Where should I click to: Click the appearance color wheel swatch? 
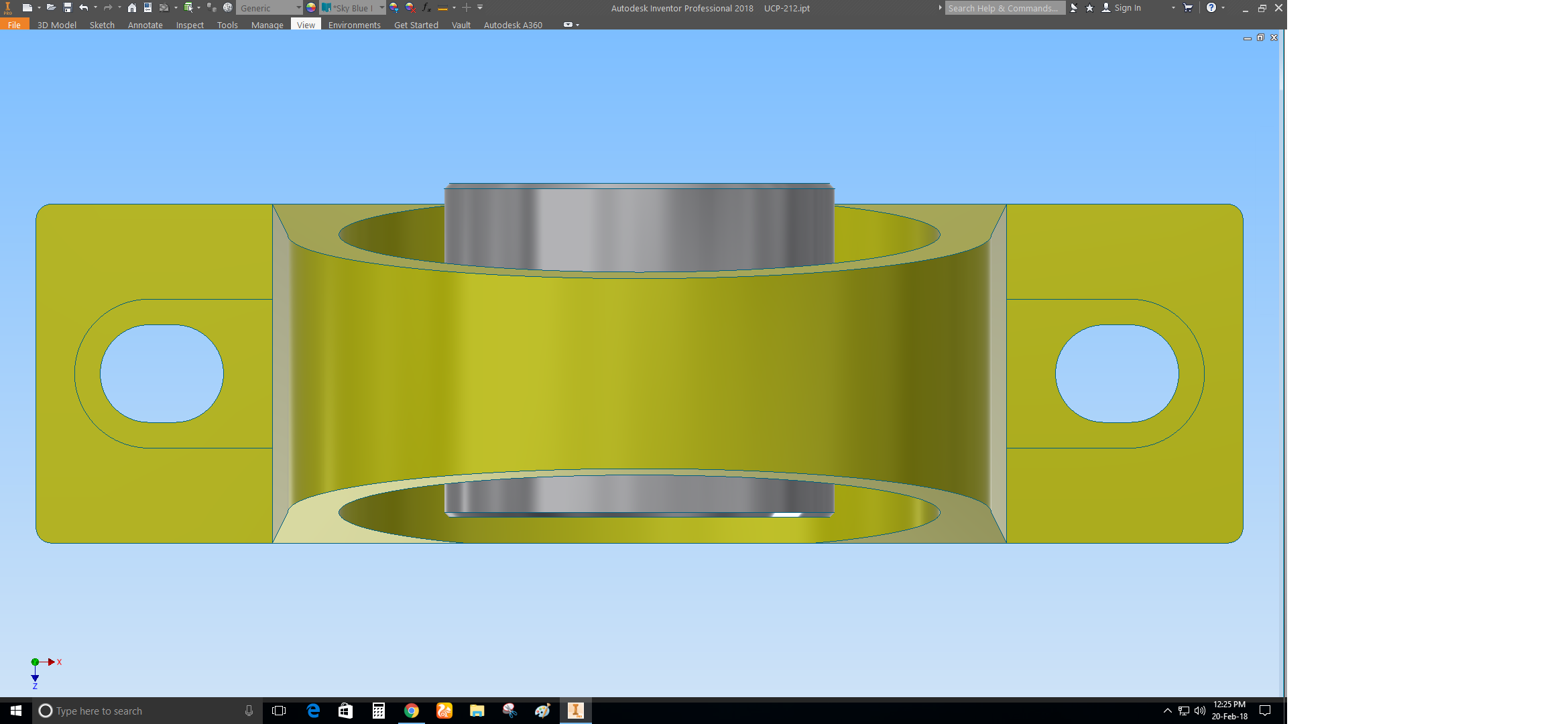311,7
